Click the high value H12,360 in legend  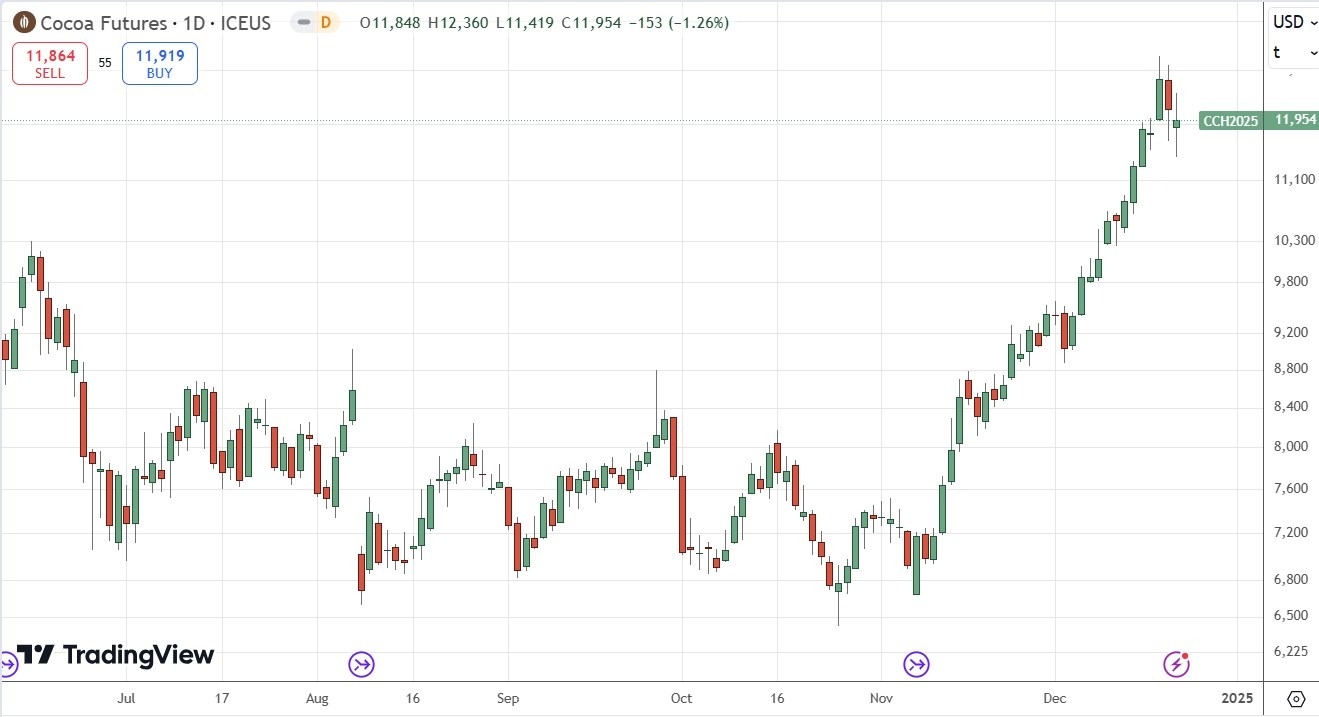coord(456,22)
